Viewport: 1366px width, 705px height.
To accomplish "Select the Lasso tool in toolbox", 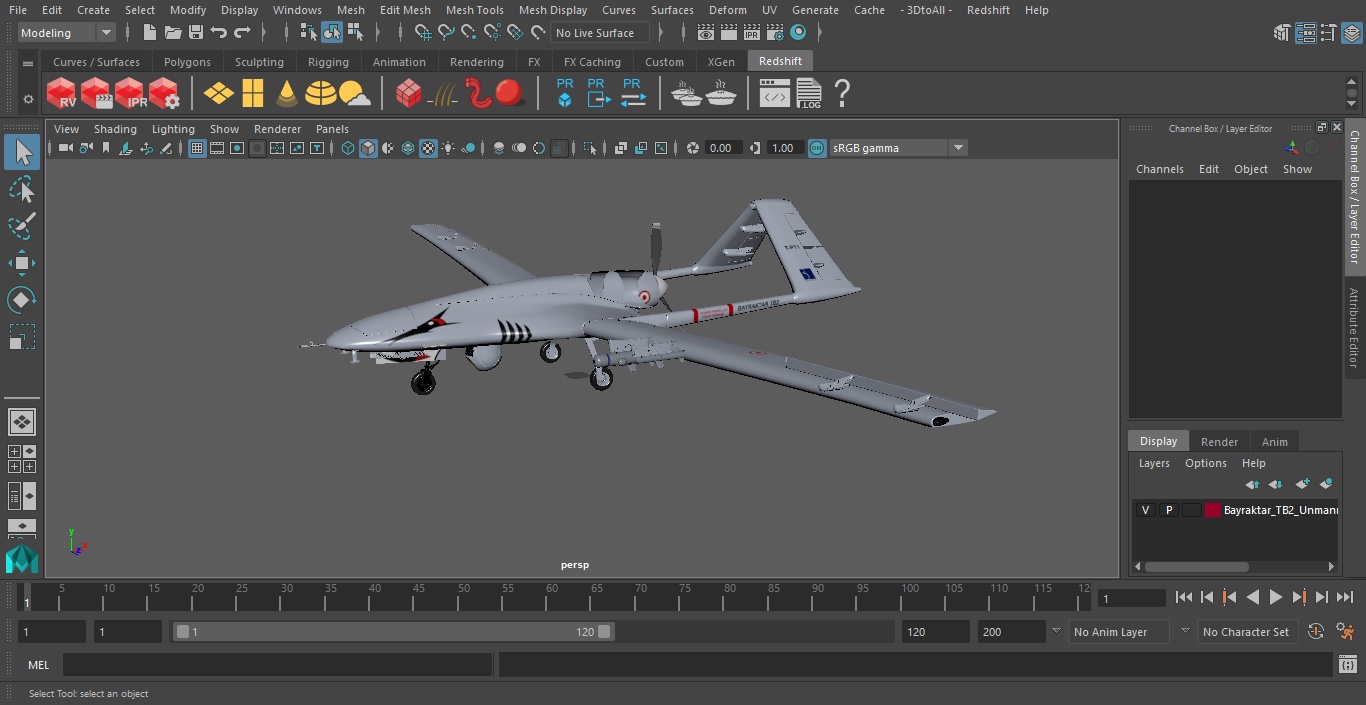I will [22, 189].
